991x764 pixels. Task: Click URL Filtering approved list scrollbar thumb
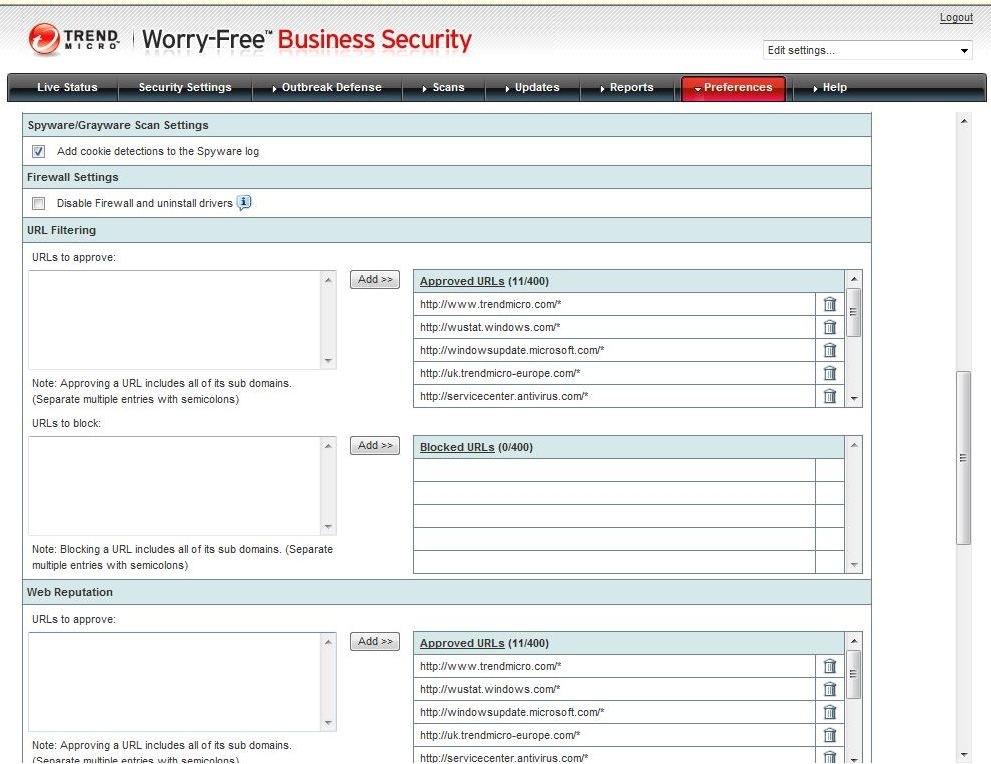click(853, 312)
